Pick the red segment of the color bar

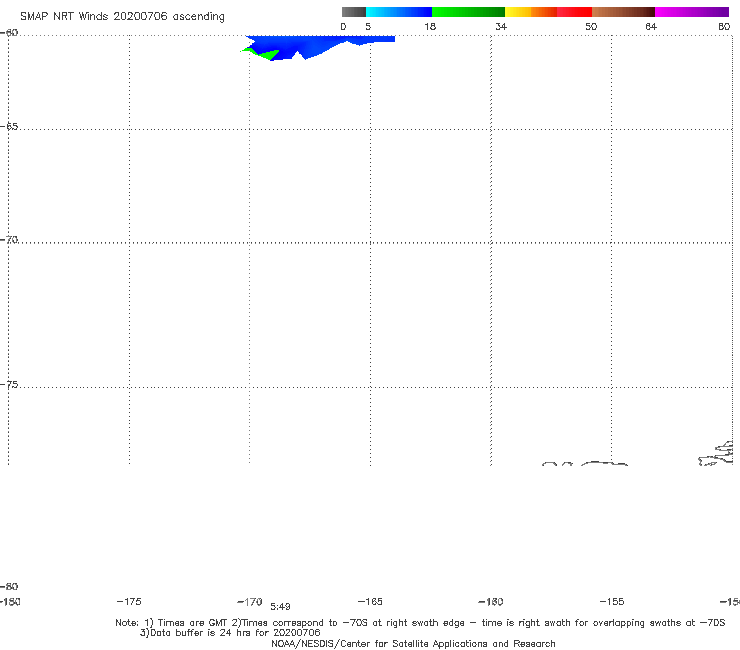(574, 12)
